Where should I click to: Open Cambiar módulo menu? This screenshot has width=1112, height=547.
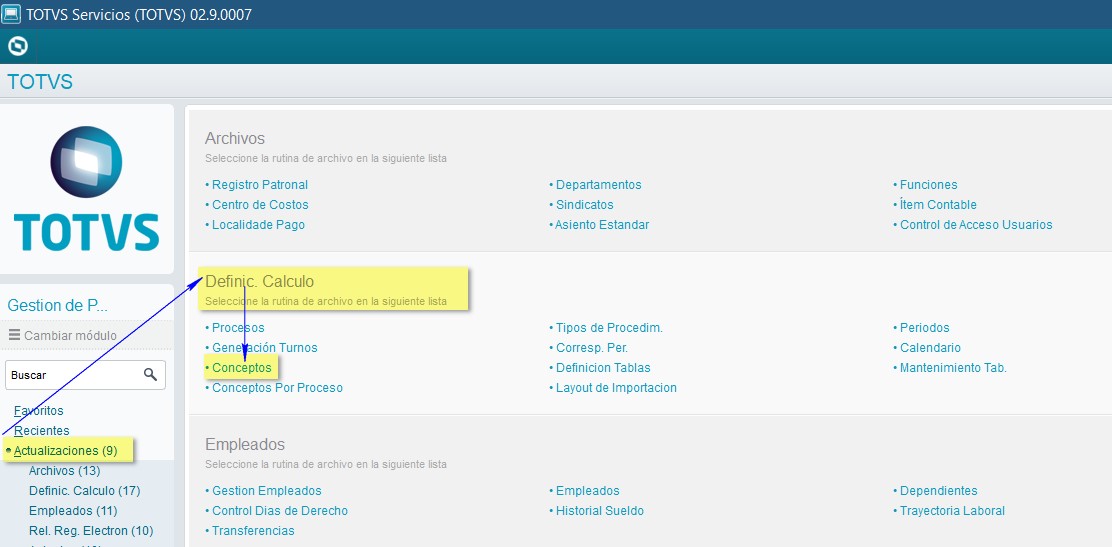[x=70, y=336]
